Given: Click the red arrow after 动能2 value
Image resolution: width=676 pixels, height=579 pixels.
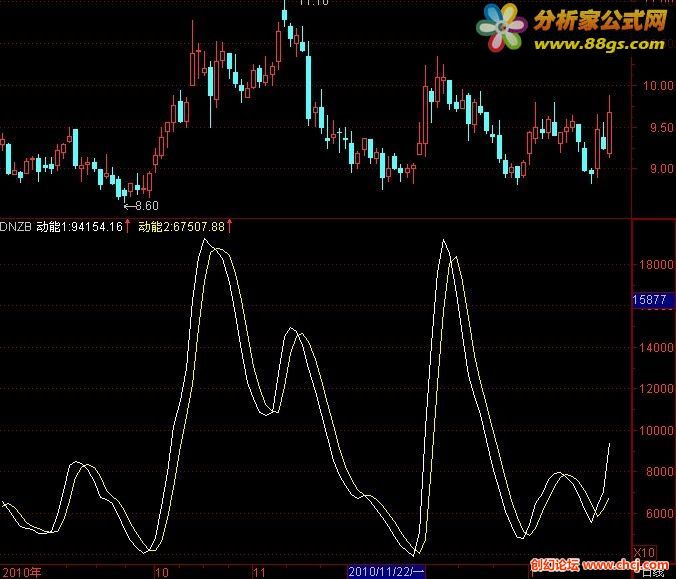Looking at the screenshot, I should click(x=229, y=226).
